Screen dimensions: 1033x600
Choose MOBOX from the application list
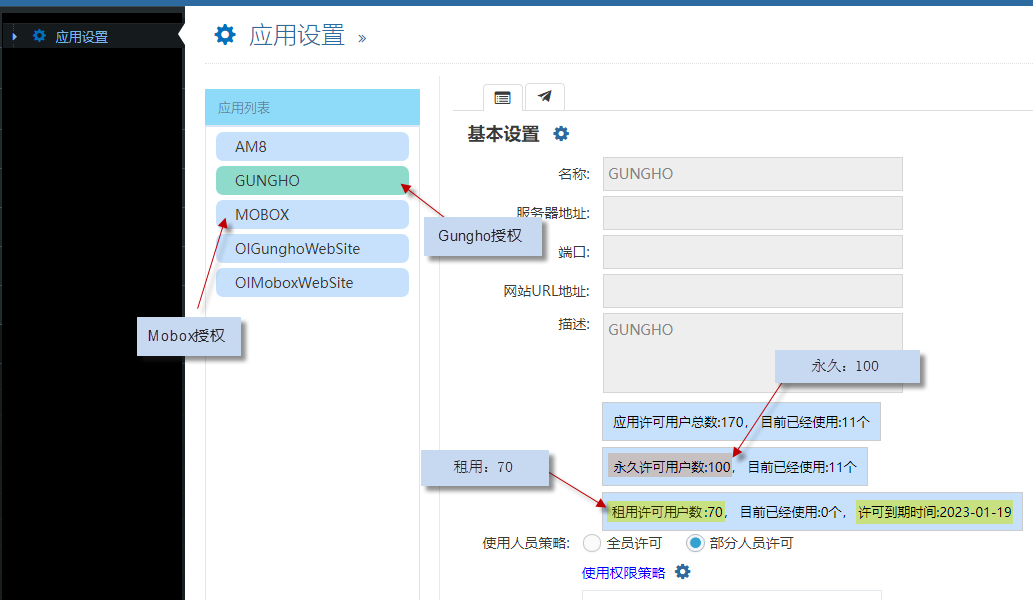pos(312,214)
